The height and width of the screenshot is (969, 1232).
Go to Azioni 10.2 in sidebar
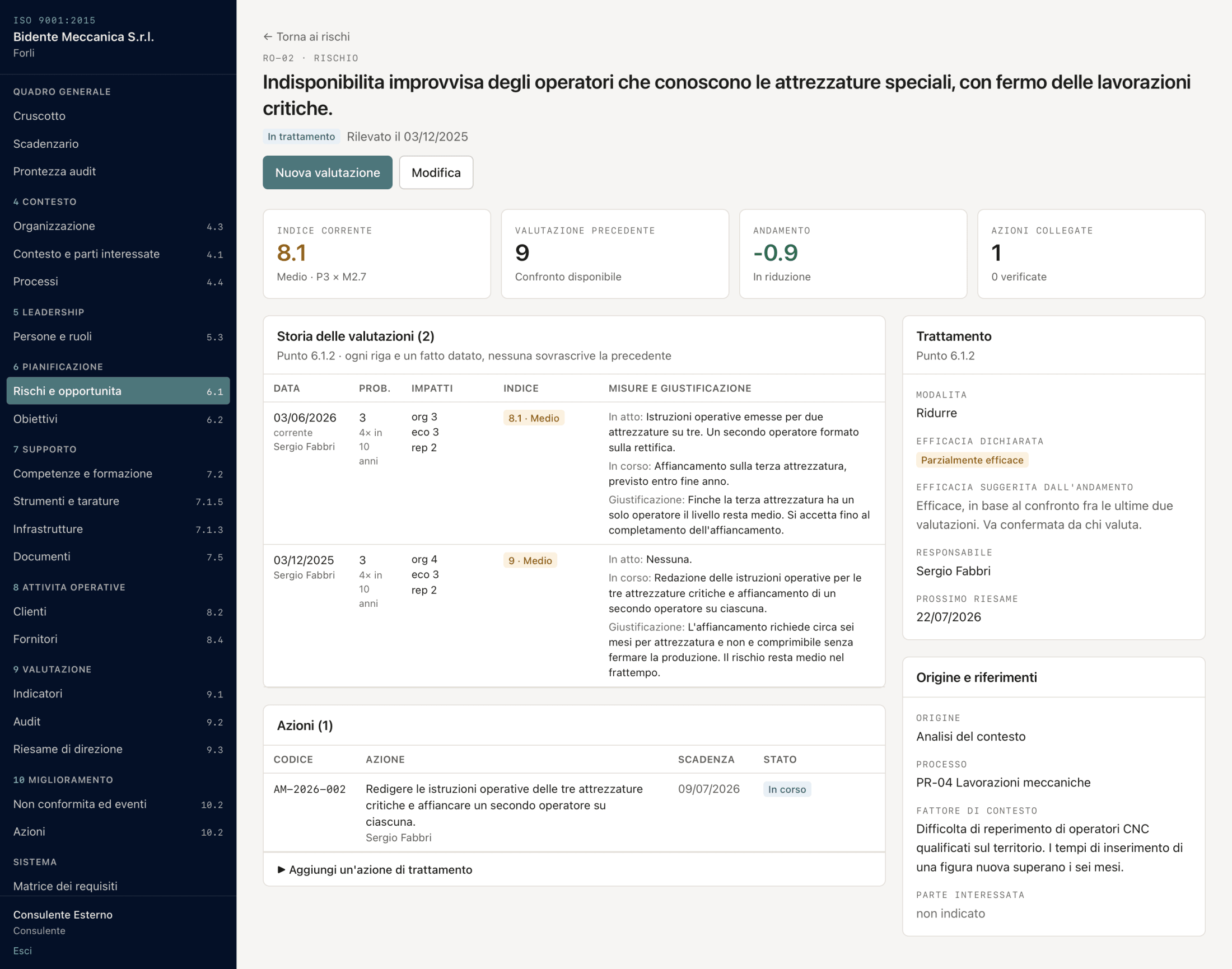click(118, 832)
